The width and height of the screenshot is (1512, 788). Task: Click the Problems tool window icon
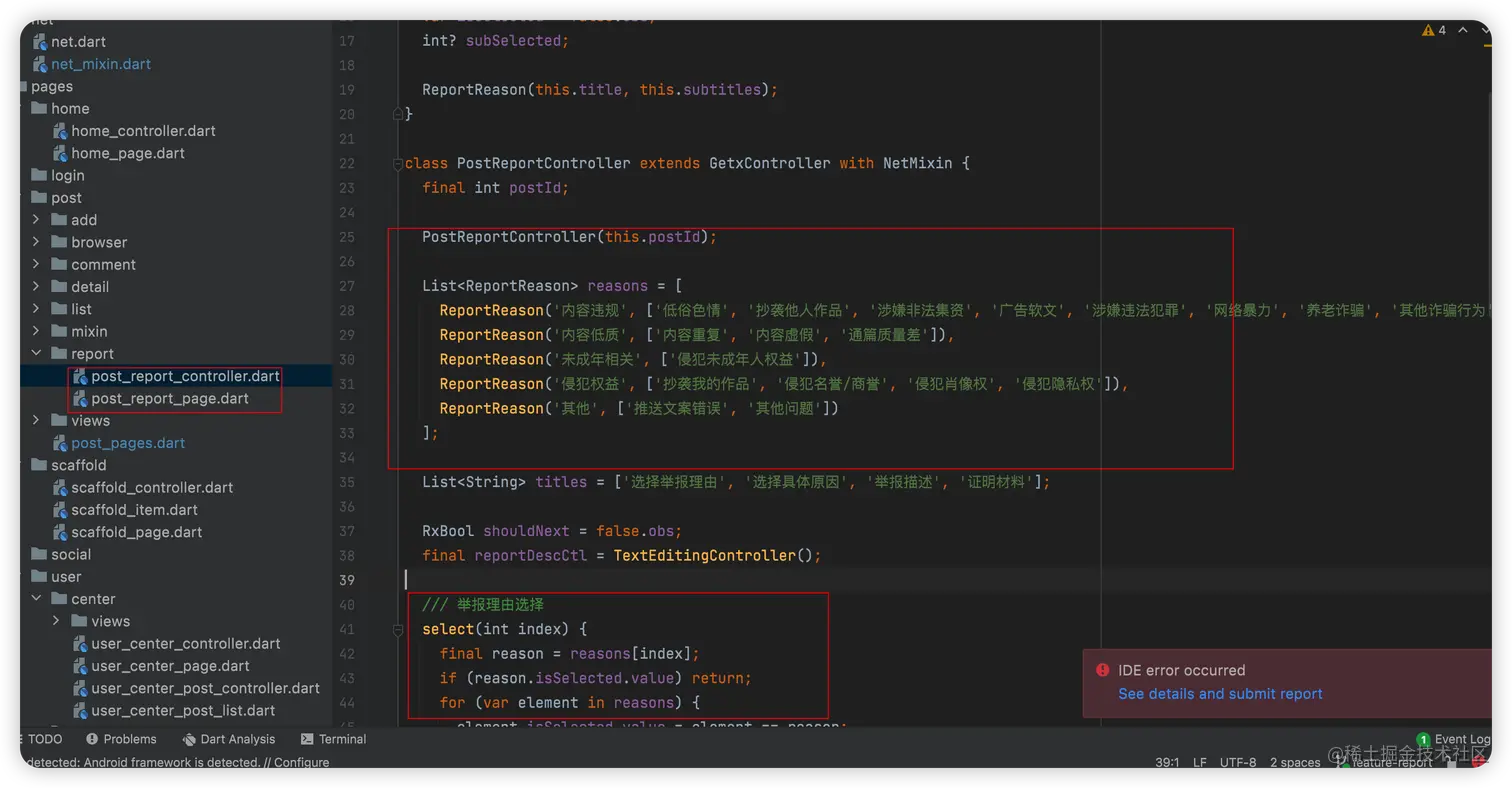point(92,739)
